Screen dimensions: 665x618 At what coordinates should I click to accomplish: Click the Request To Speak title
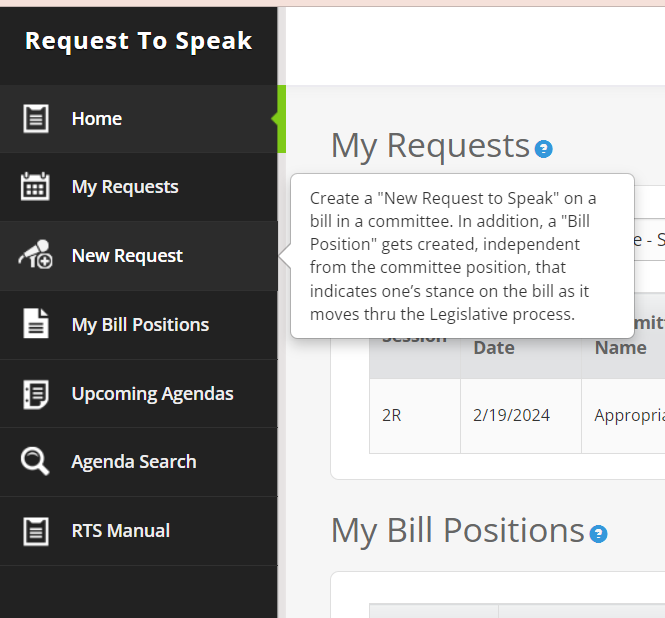tap(139, 41)
